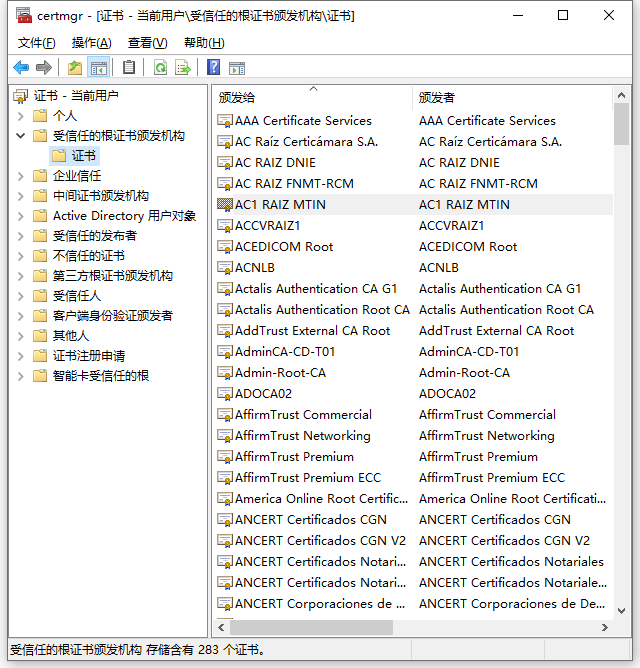
Task: Click the Export List toolbar icon
Action: (x=183, y=67)
